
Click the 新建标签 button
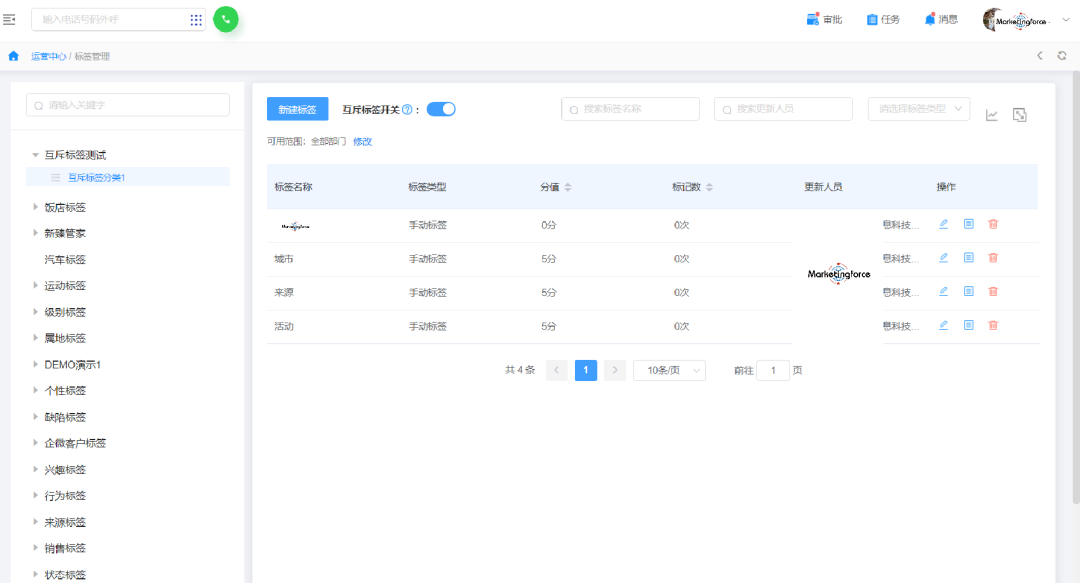point(297,109)
